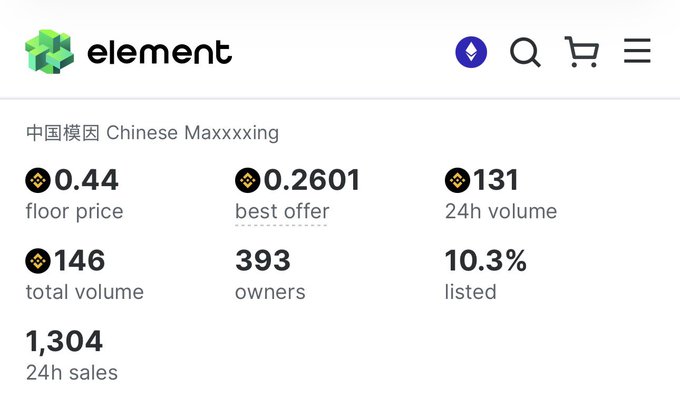Click listed percentage 10.3%
The image size is (680, 397).
pyautogui.click(x=486, y=261)
